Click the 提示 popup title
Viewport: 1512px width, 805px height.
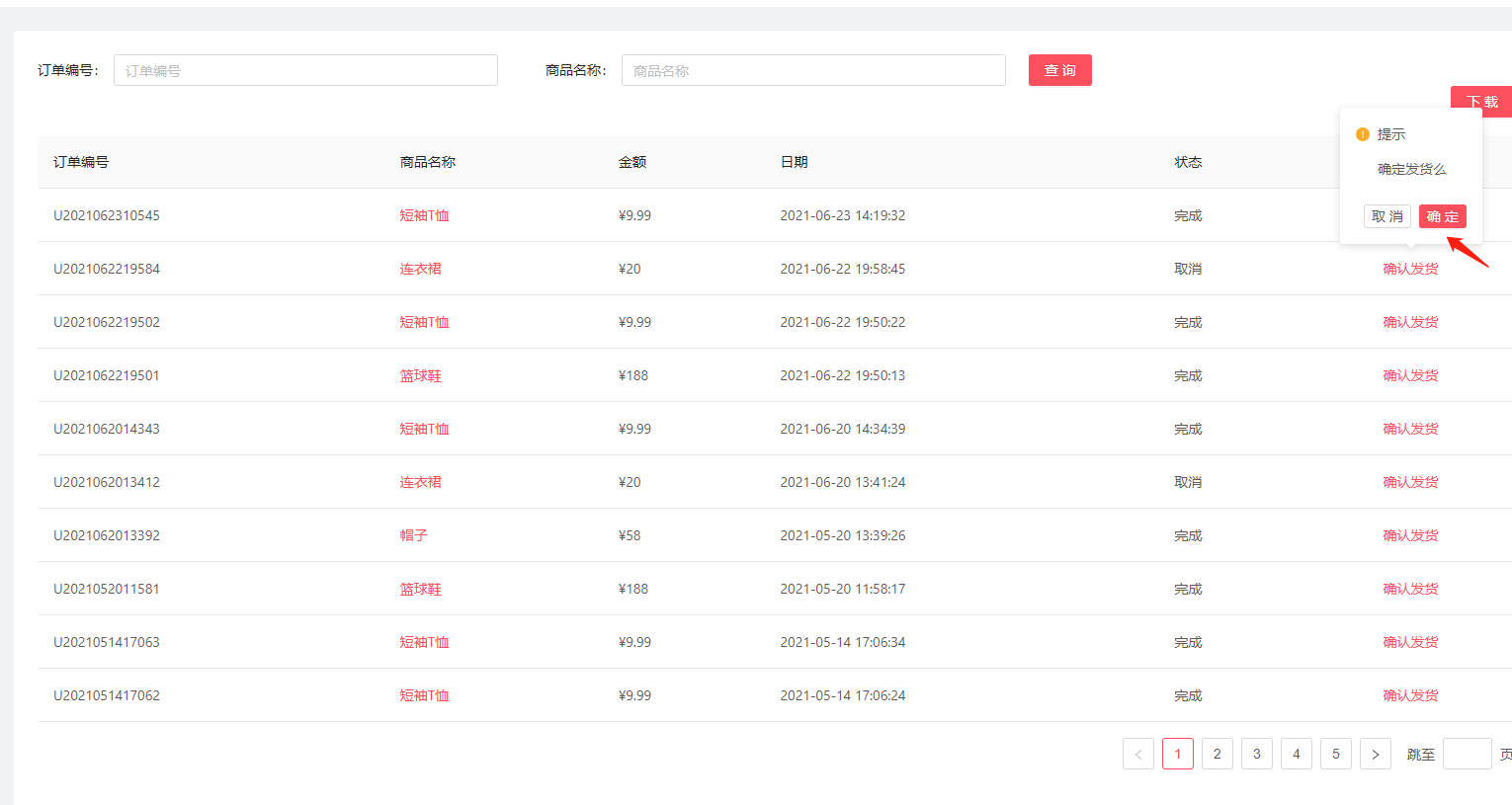1391,134
